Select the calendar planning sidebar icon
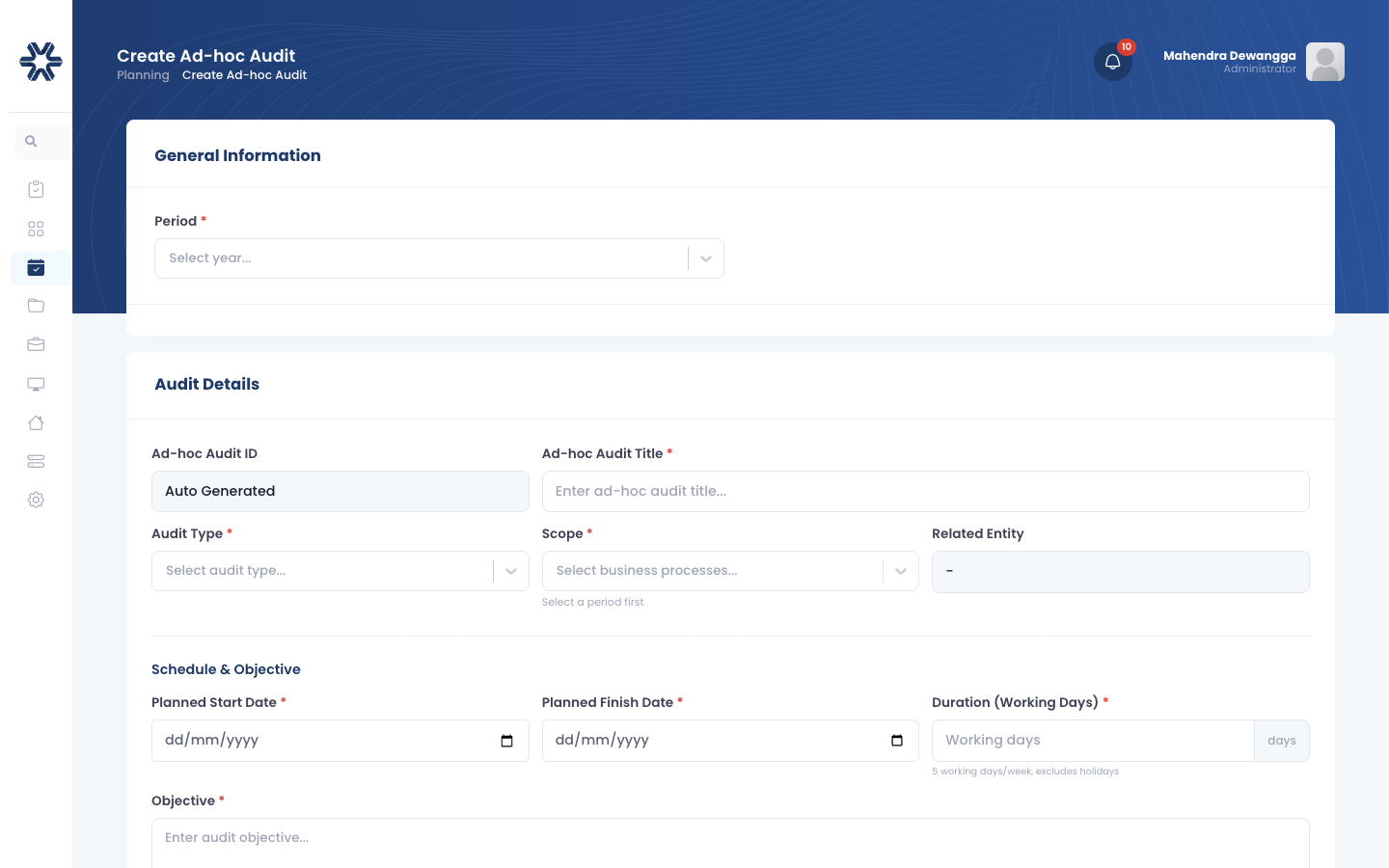Screen dimensions: 1389x868 pyautogui.click(x=36, y=267)
